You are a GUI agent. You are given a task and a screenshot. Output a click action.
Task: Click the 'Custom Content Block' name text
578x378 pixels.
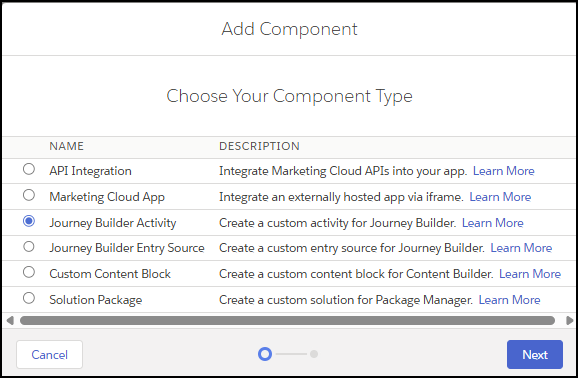point(110,274)
